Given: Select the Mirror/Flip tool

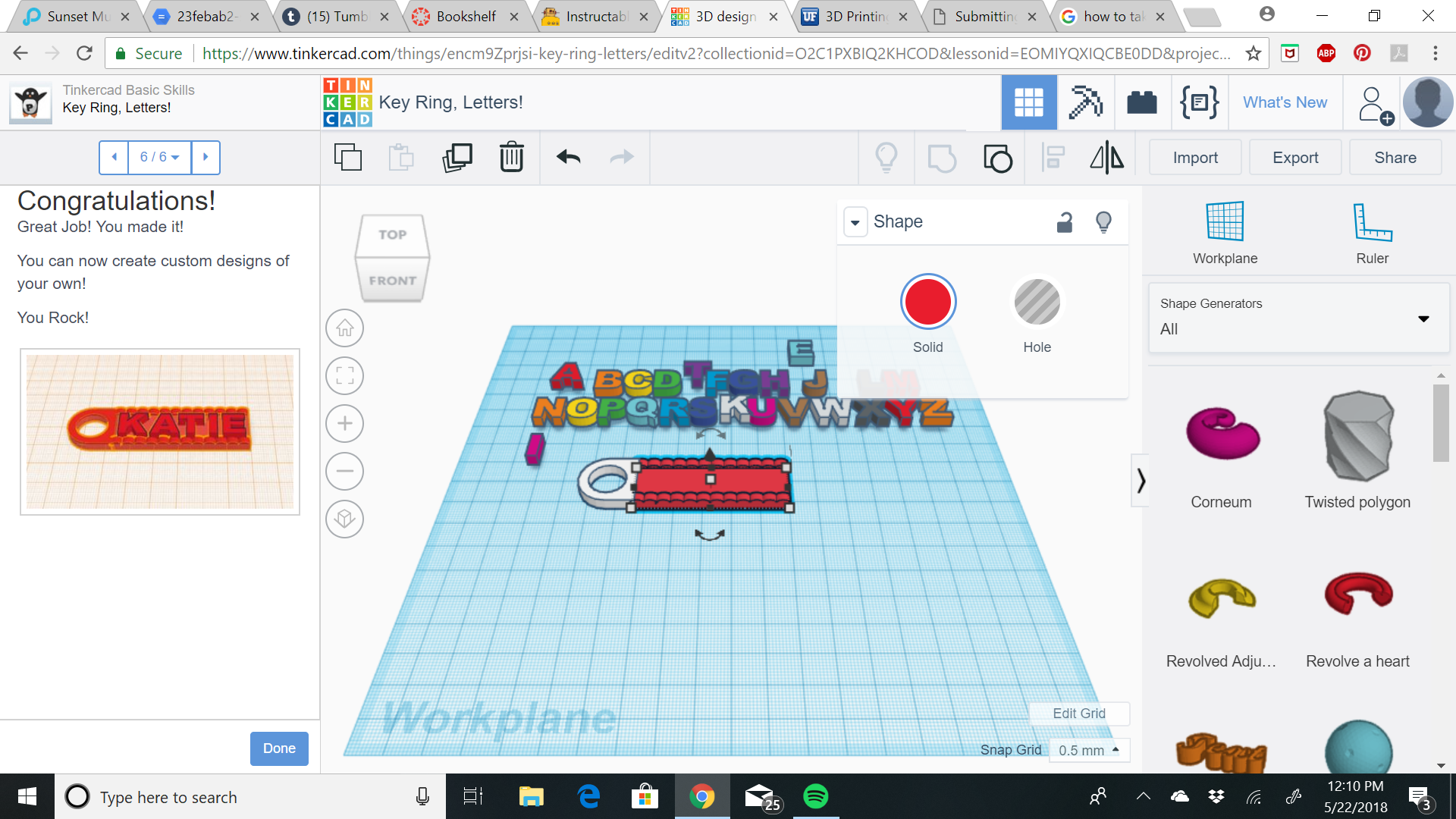Looking at the screenshot, I should pyautogui.click(x=1106, y=157).
